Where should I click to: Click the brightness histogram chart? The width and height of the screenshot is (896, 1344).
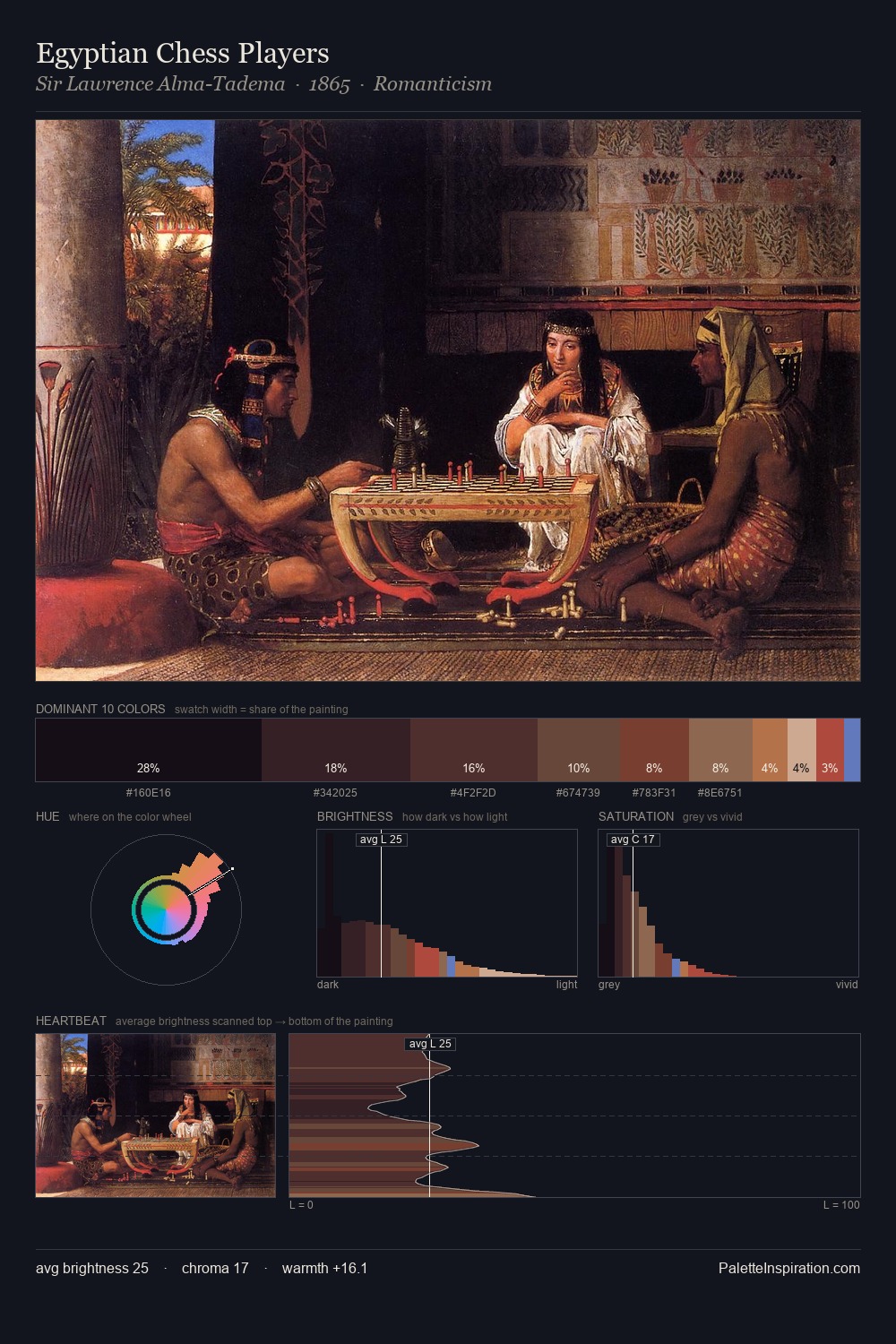click(447, 903)
